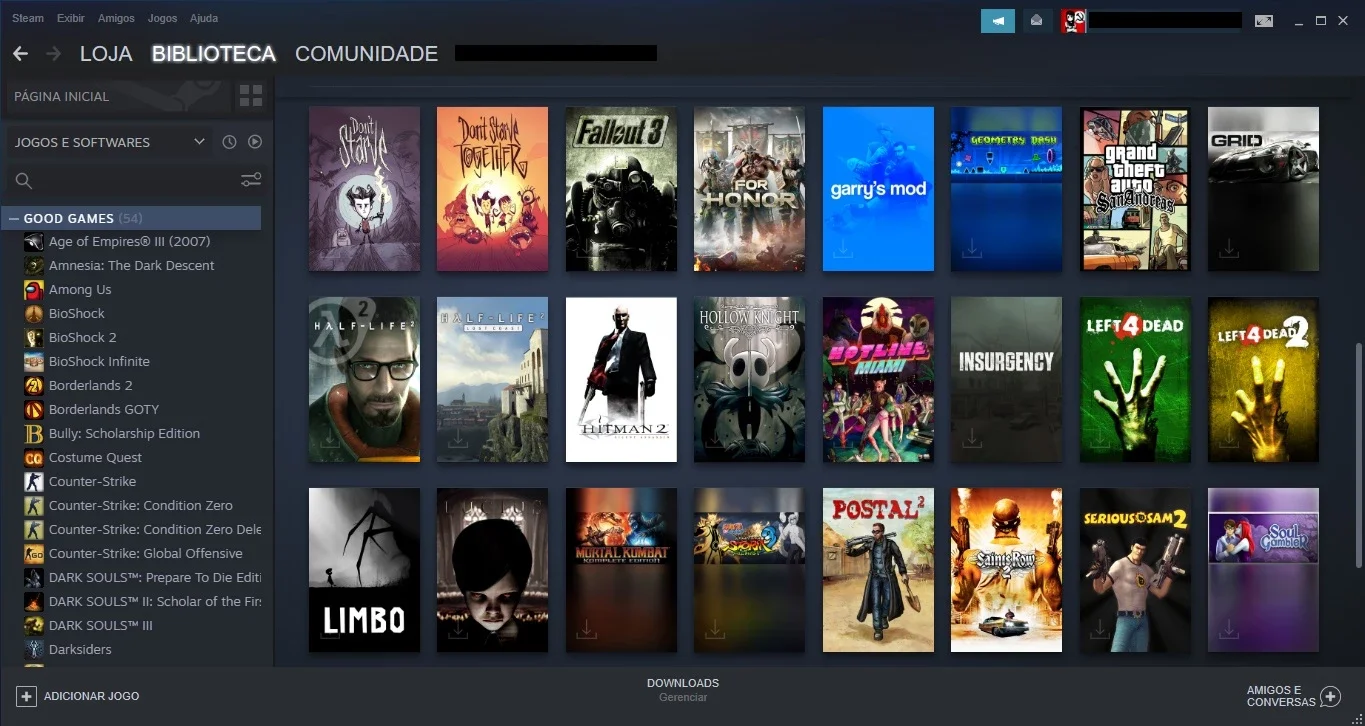This screenshot has height=726, width=1365.
Task: Open Grand Theft Auto San Andreas cover
Action: click(1135, 189)
